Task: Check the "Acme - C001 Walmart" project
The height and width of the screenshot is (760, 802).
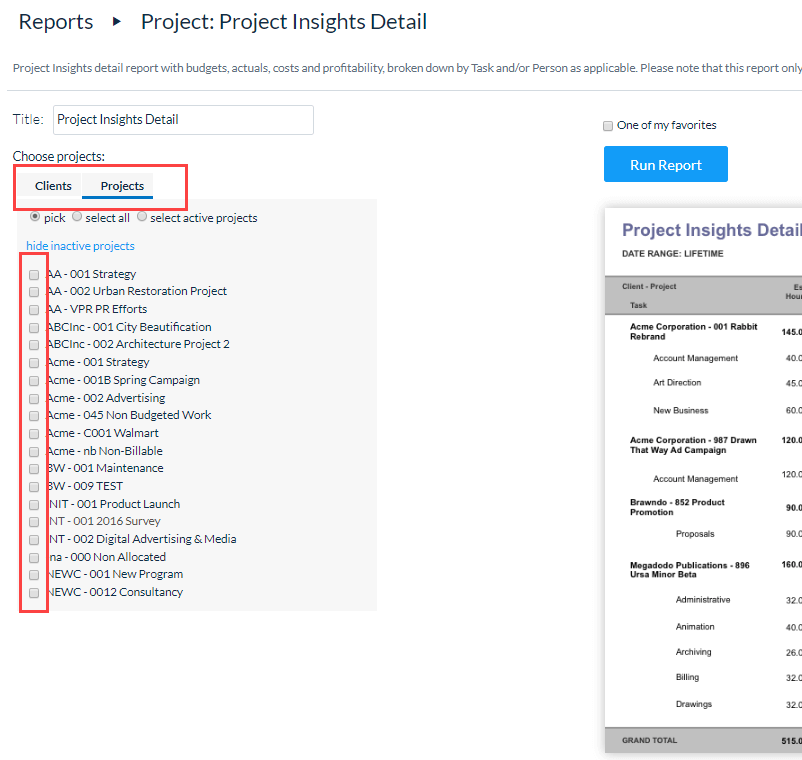Action: [x=35, y=434]
